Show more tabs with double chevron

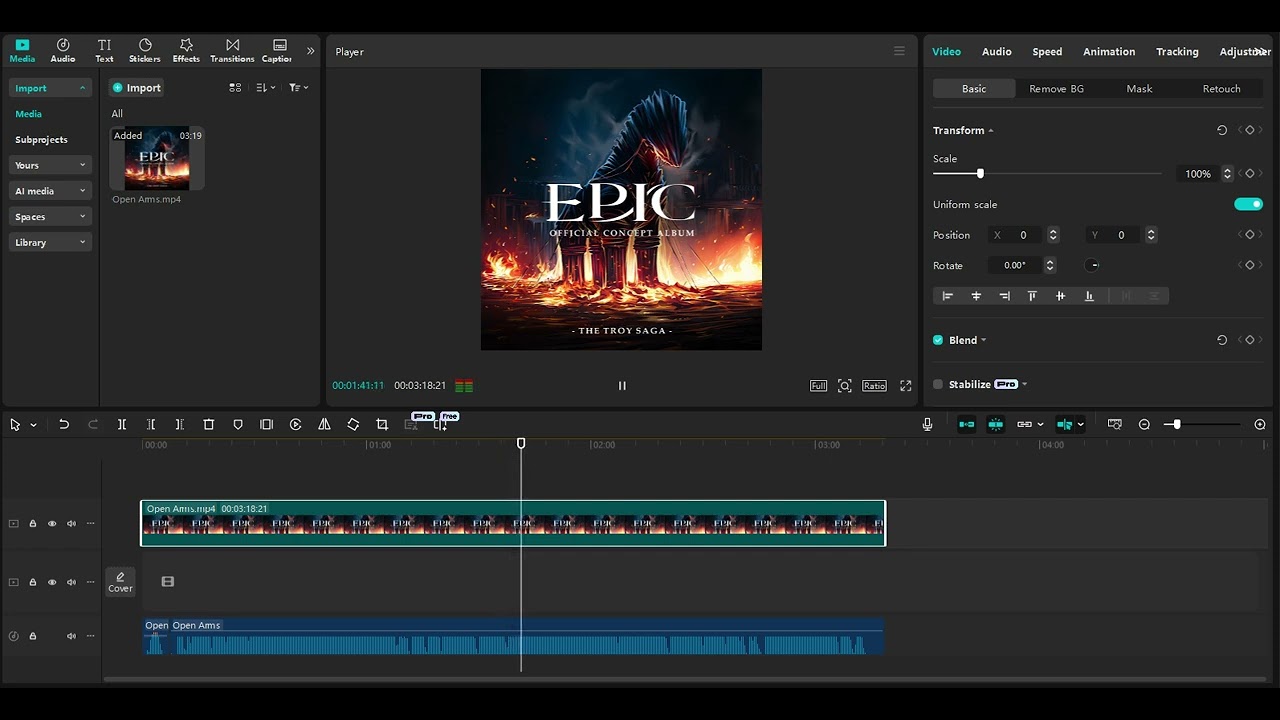310,51
